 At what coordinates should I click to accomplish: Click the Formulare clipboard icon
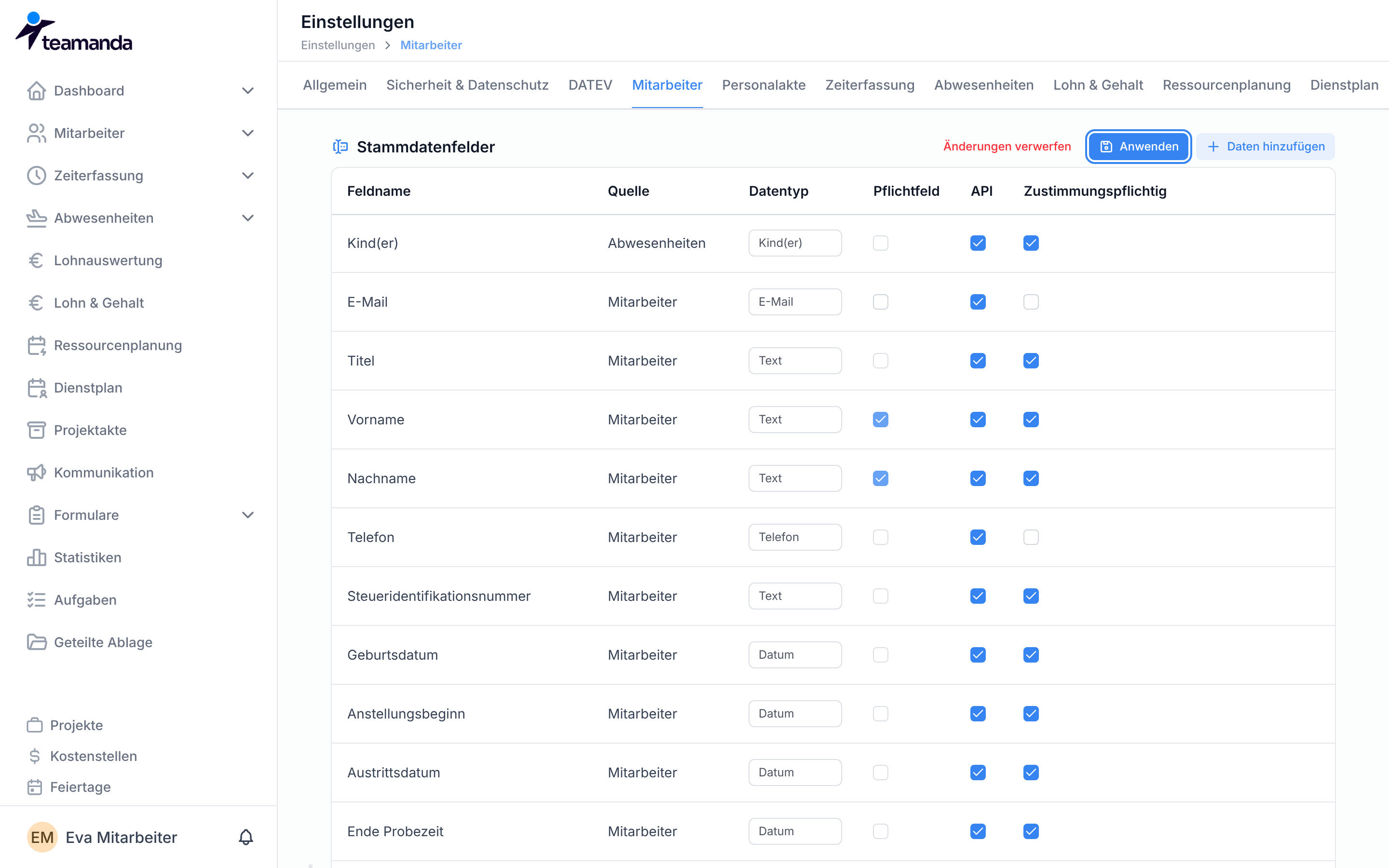click(37, 515)
